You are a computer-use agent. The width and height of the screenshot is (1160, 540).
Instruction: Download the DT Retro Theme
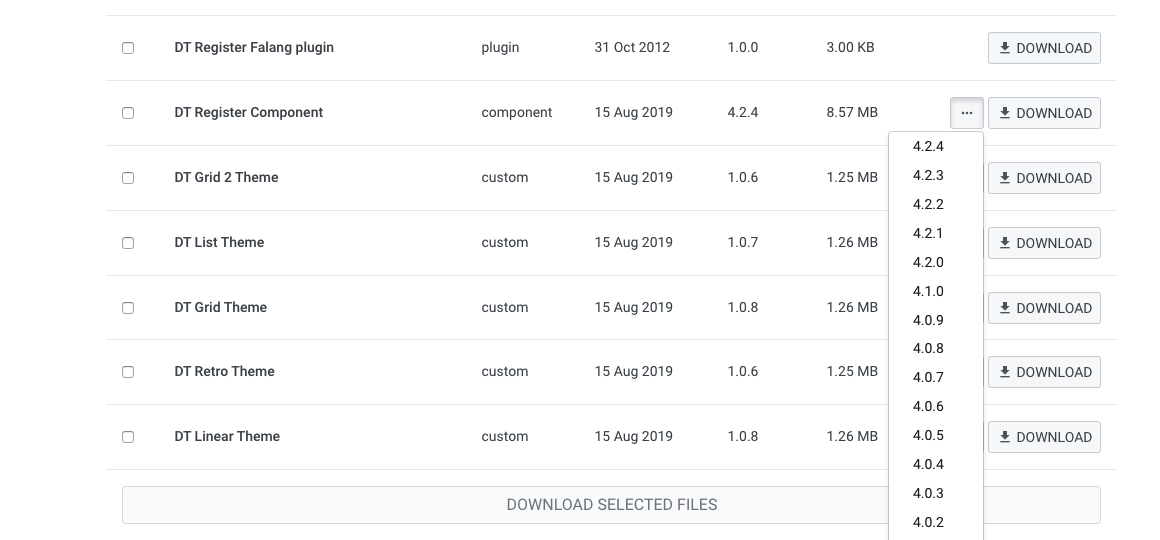coord(1044,372)
